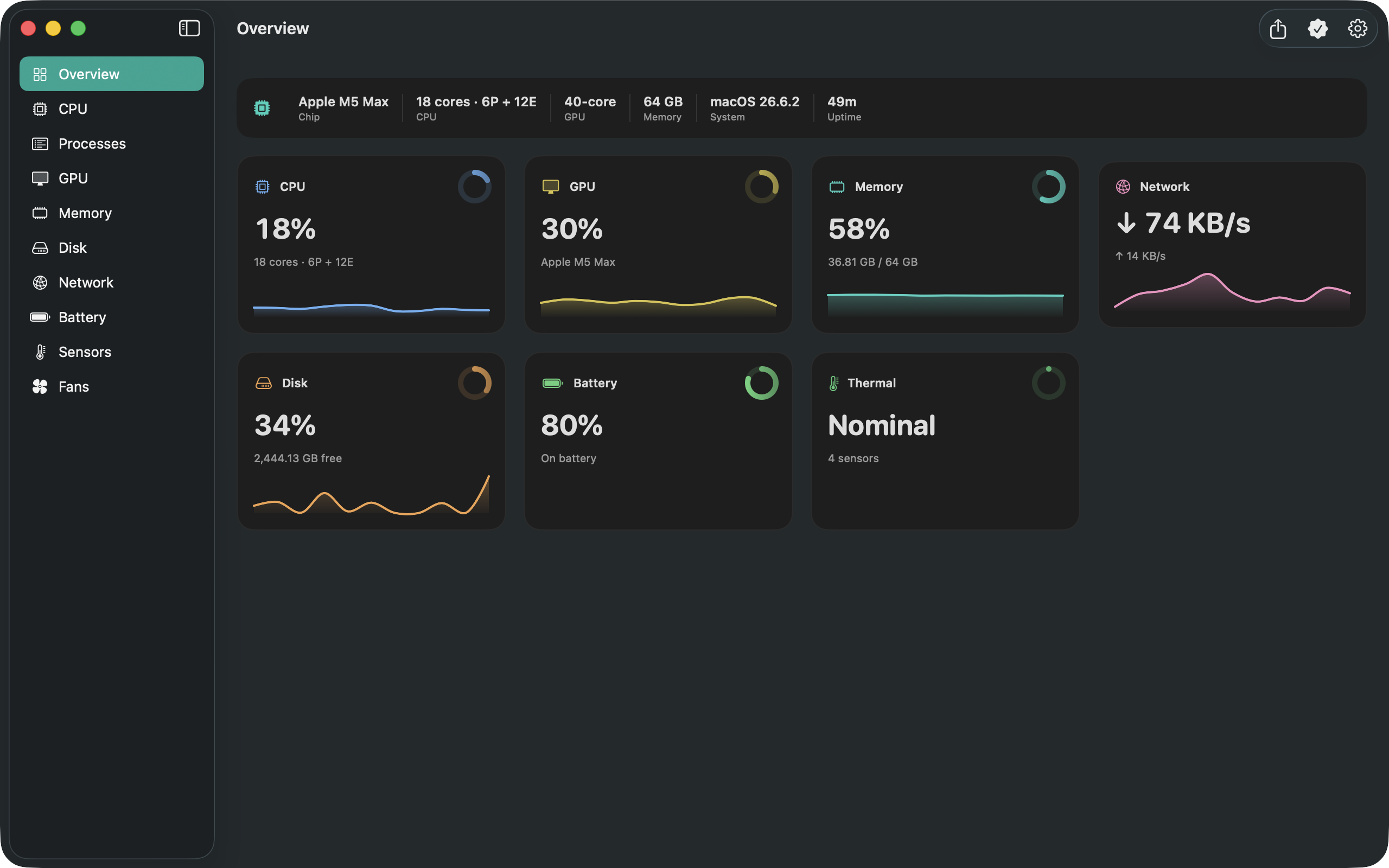Select Overview in the sidebar
Screen dimensions: 1389x868
click(111, 74)
